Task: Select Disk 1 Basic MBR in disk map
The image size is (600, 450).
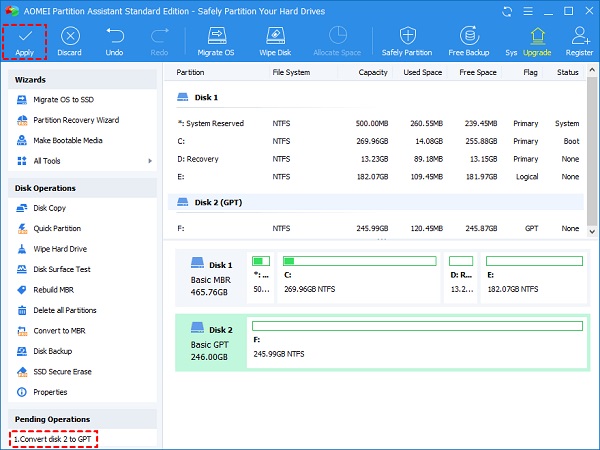Action: click(211, 278)
